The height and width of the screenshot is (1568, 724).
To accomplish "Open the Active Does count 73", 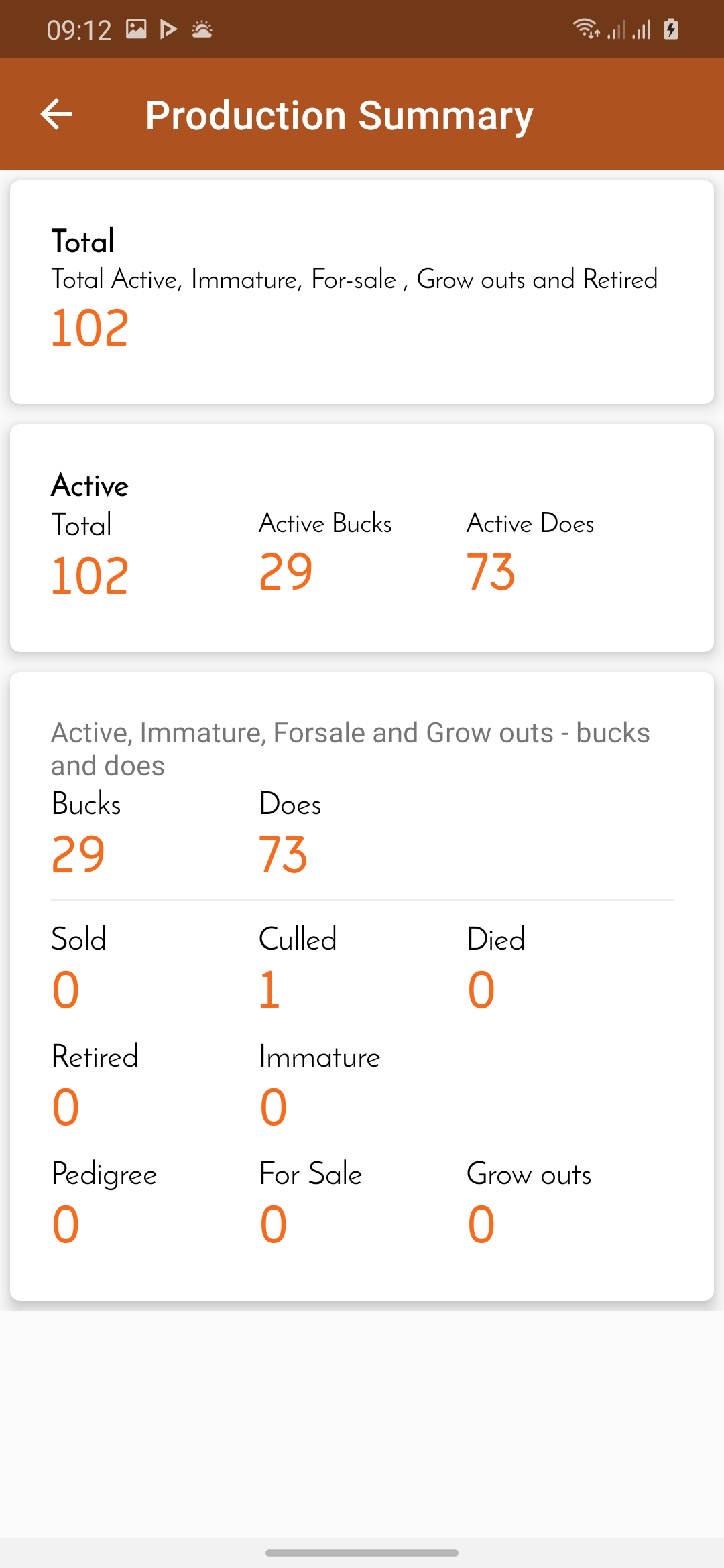I will pyautogui.click(x=491, y=572).
